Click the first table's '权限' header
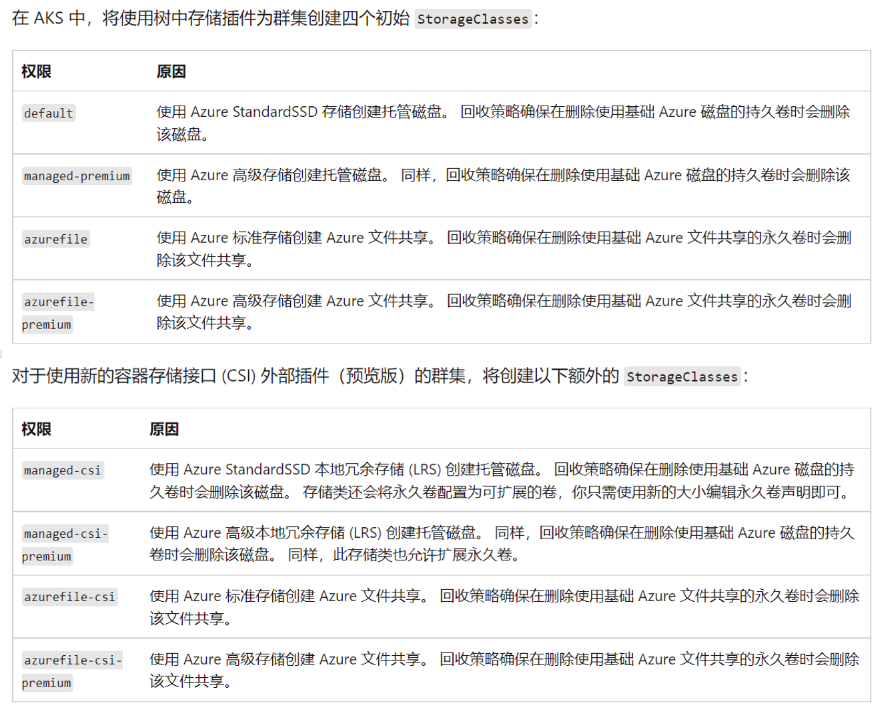 point(36,72)
